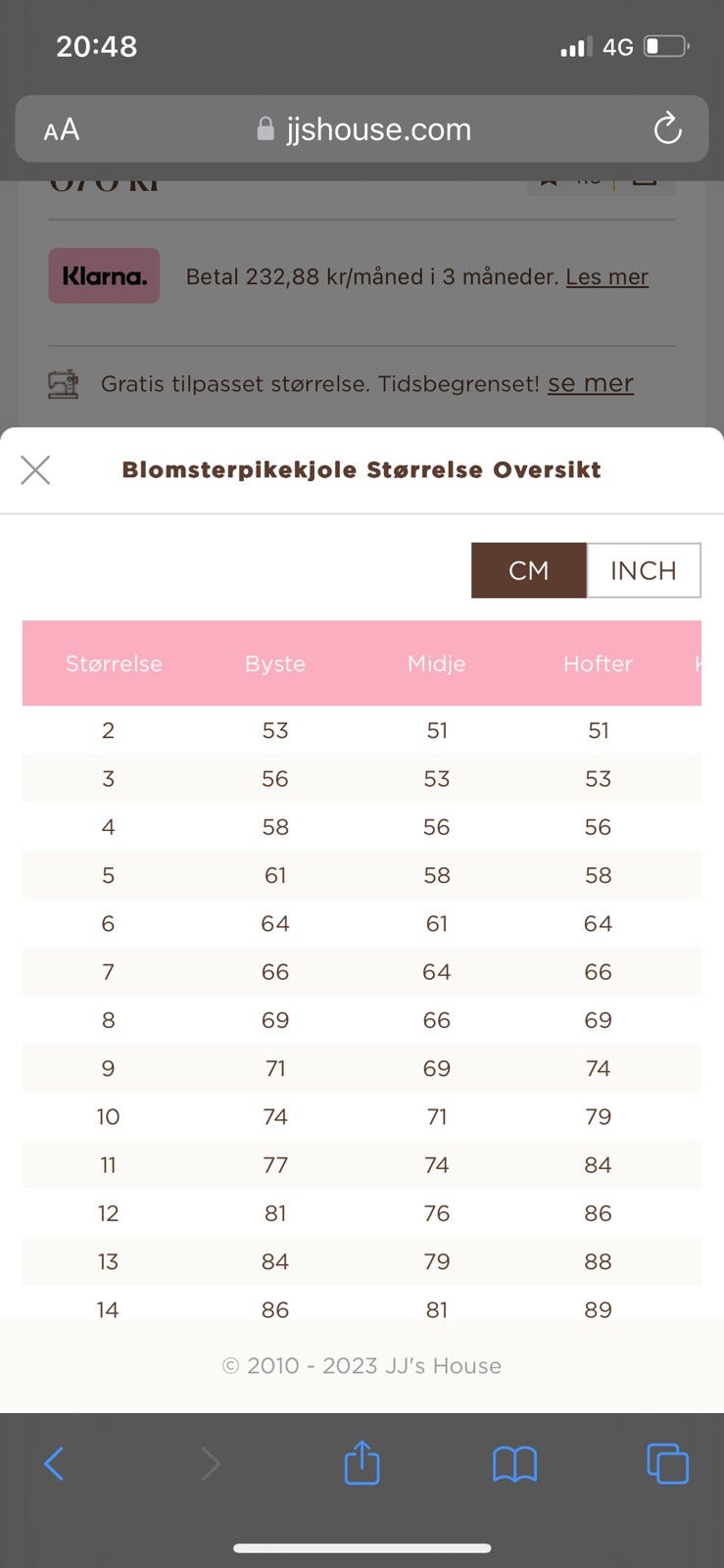Go back with the Safari back arrow
724x1568 pixels.
pos(54,1464)
